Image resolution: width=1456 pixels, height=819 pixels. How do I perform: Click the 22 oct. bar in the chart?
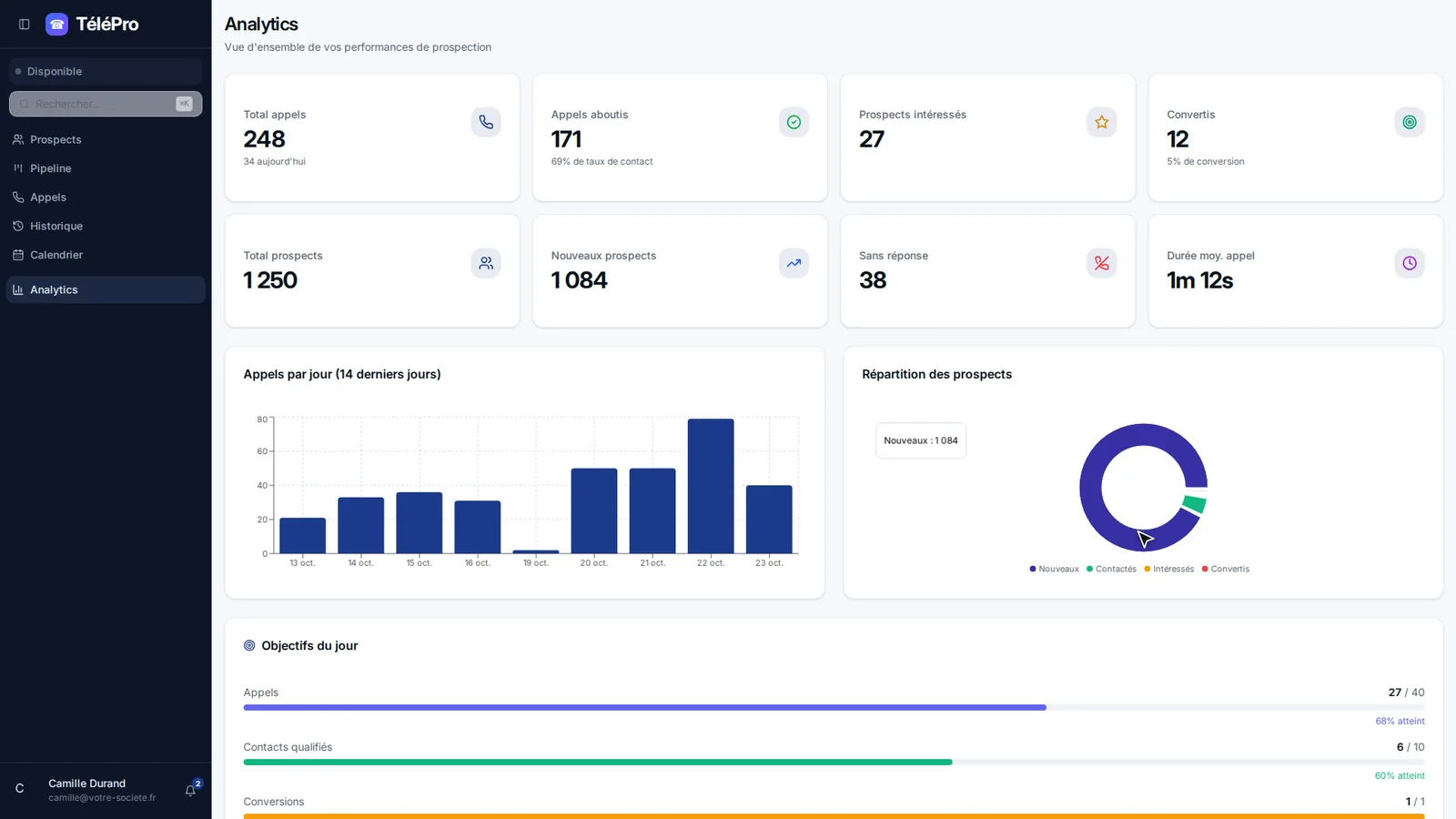(711, 486)
